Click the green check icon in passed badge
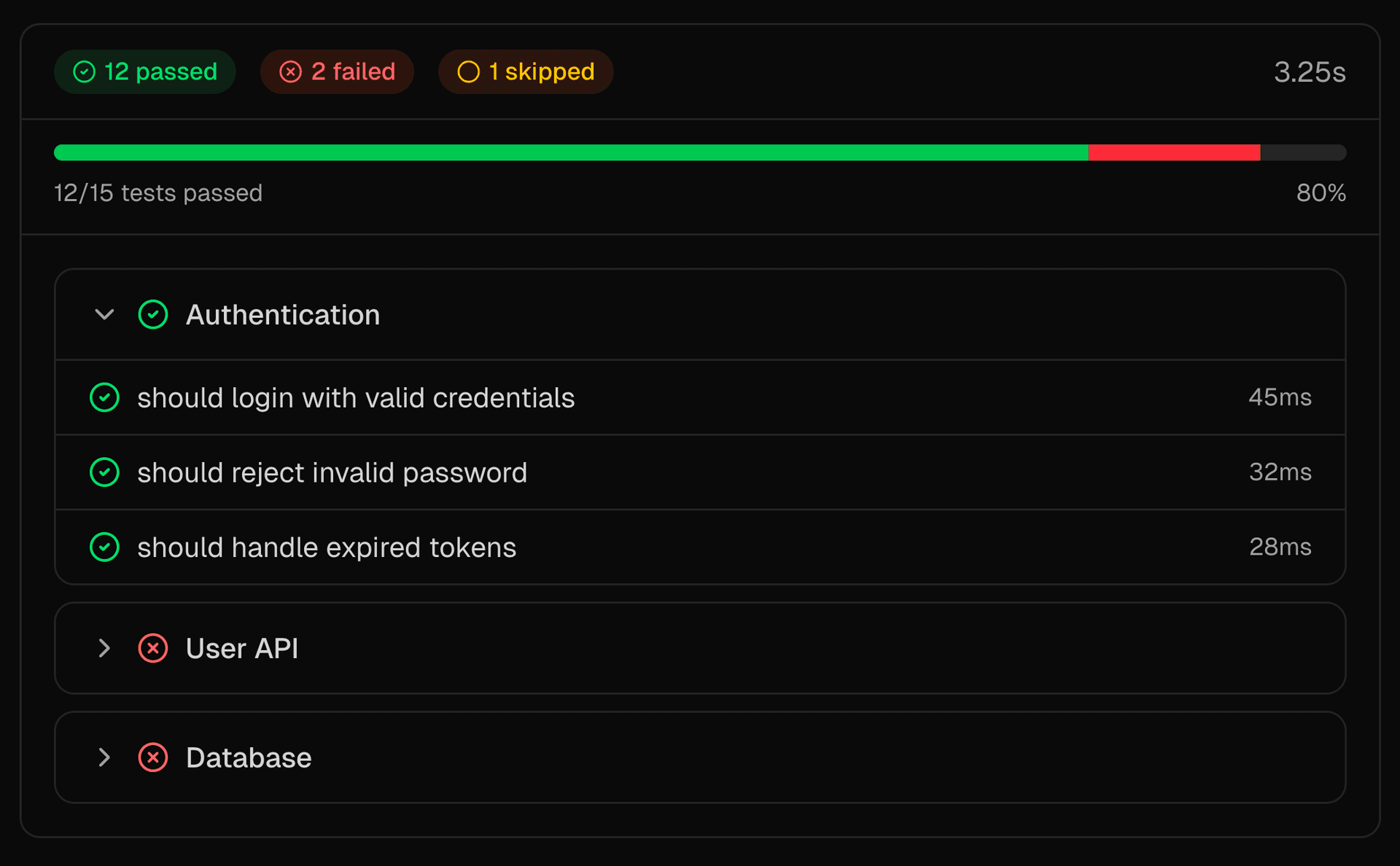The height and width of the screenshot is (866, 1400). (85, 72)
